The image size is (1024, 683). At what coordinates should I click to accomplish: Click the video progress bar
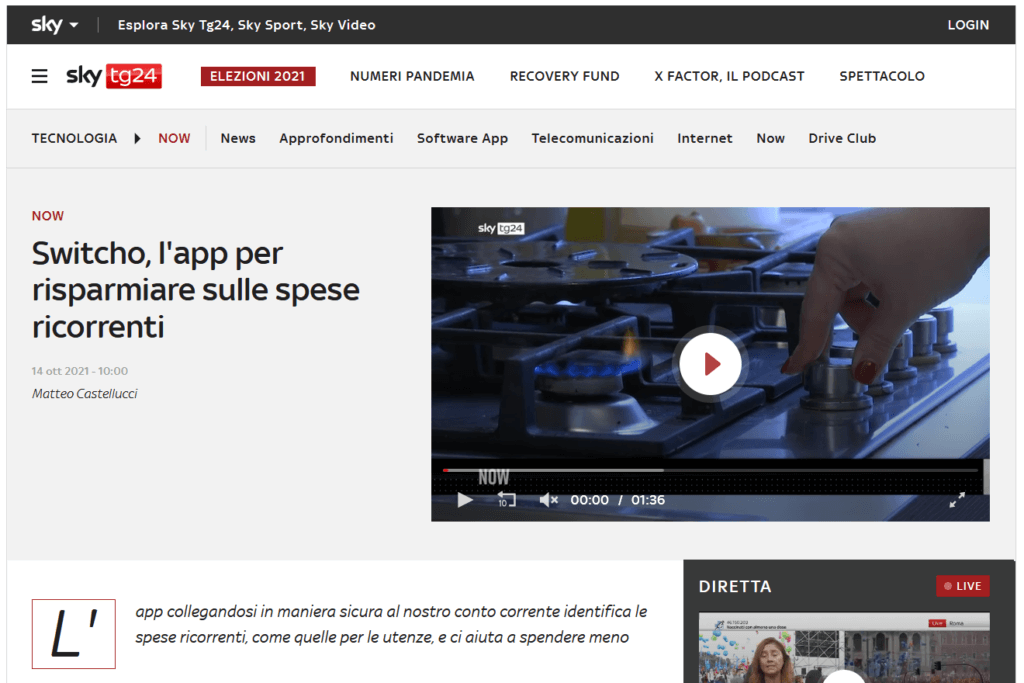point(710,470)
